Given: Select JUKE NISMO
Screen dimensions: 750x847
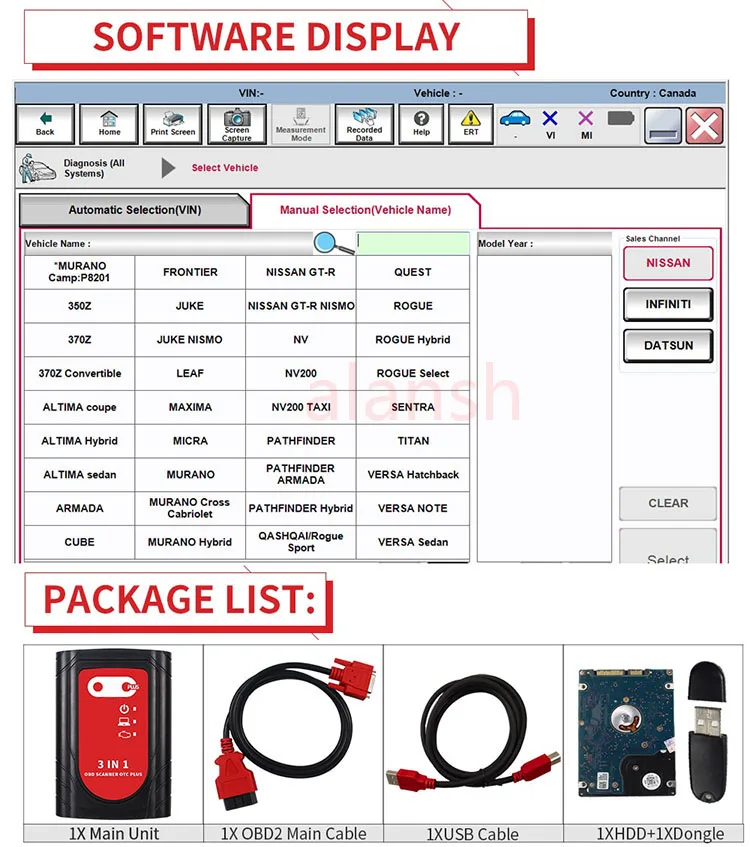Looking at the screenshot, I should [190, 340].
